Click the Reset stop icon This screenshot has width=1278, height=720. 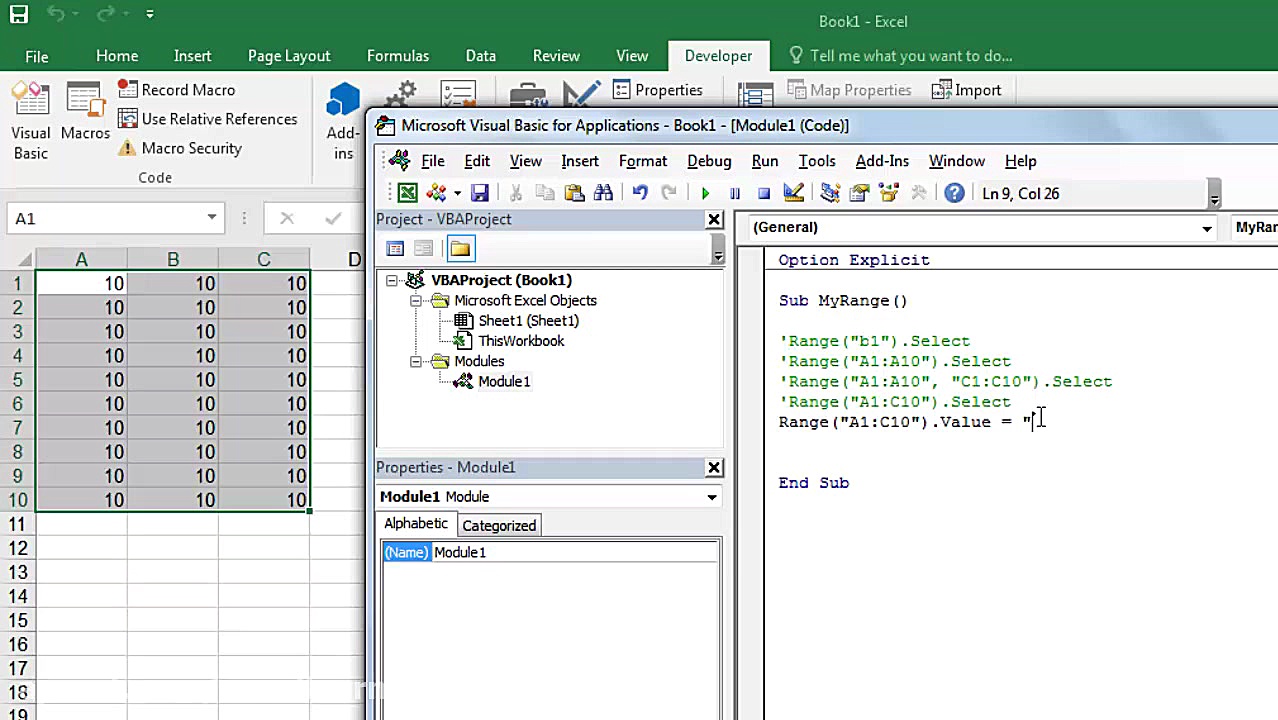point(764,193)
